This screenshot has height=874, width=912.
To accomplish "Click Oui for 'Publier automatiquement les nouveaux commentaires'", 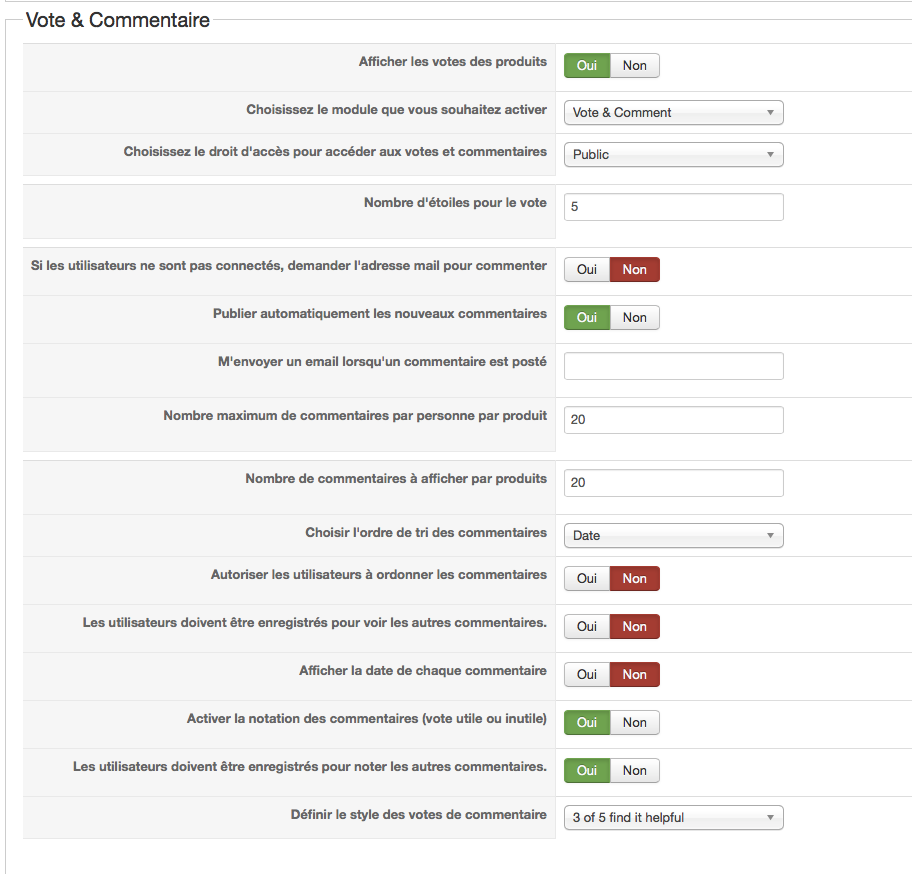I will (x=587, y=318).
